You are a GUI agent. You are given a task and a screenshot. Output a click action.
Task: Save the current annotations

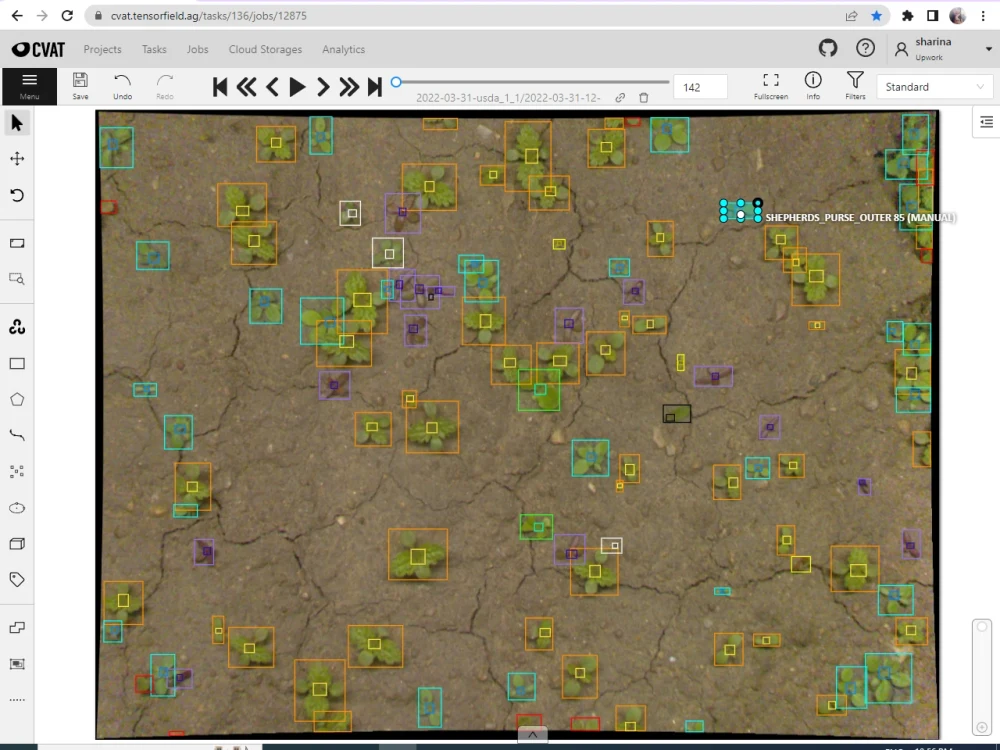(x=80, y=83)
